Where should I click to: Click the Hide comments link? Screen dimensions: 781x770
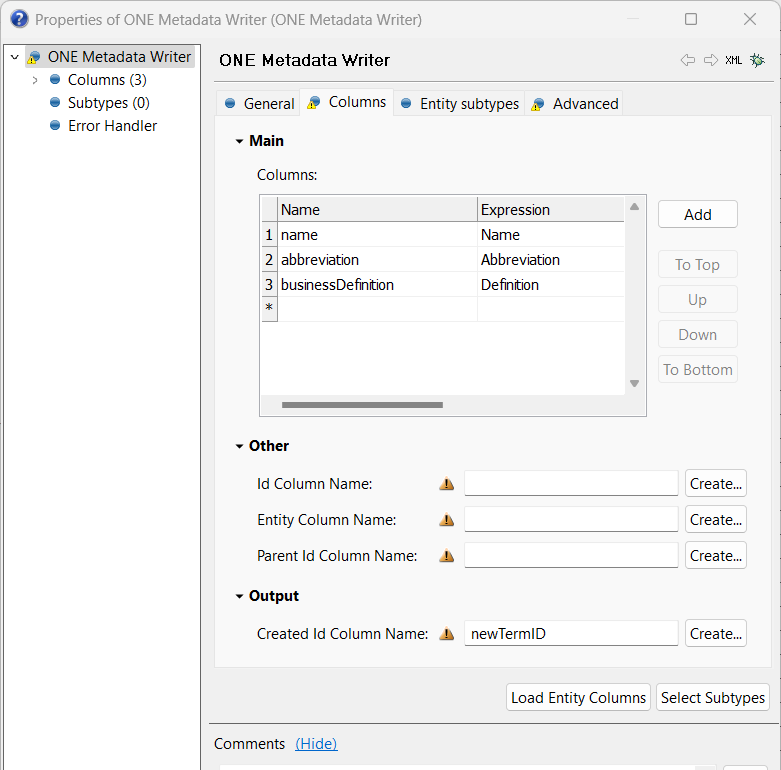click(x=316, y=744)
